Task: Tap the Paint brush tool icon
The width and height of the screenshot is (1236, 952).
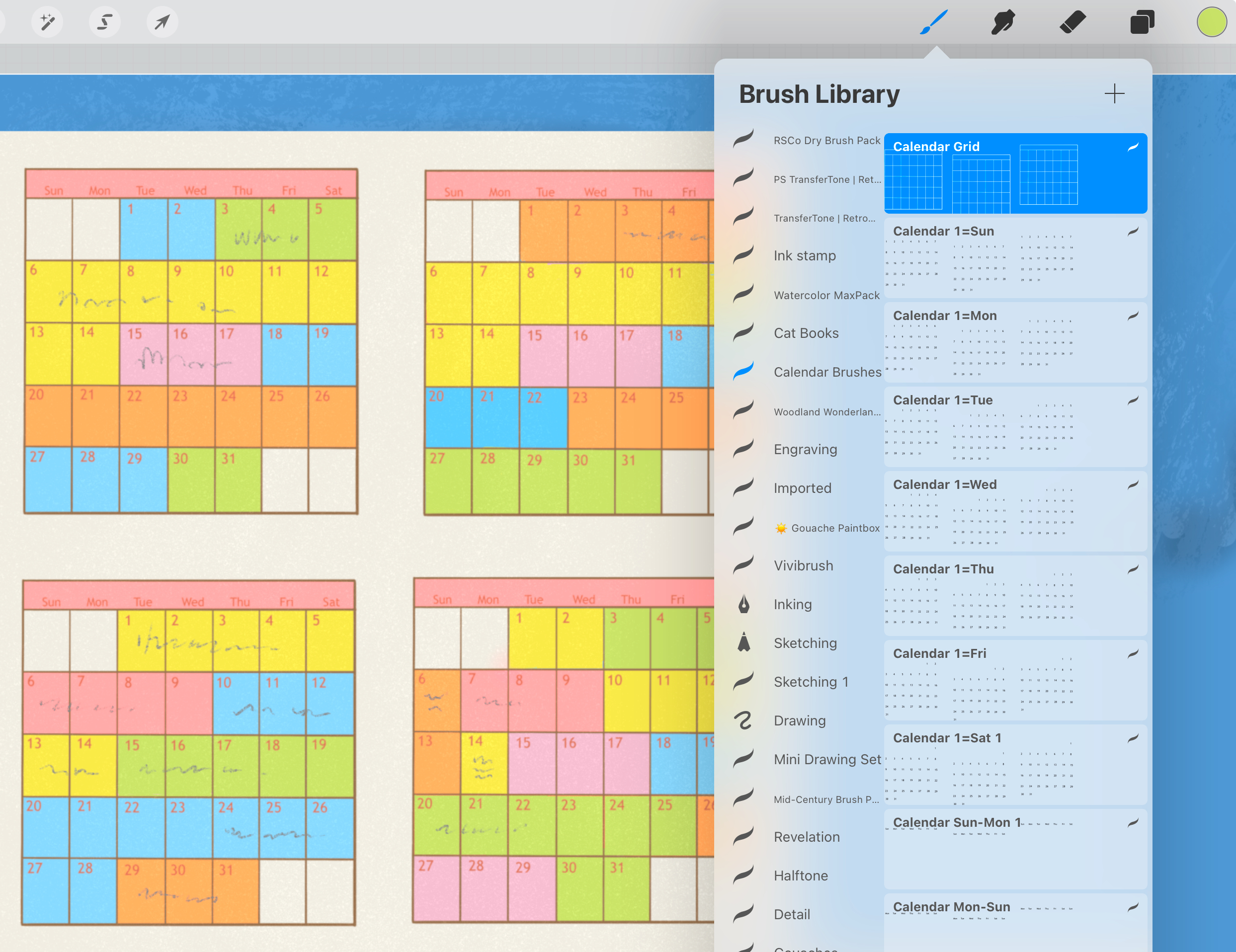Action: 934,22
